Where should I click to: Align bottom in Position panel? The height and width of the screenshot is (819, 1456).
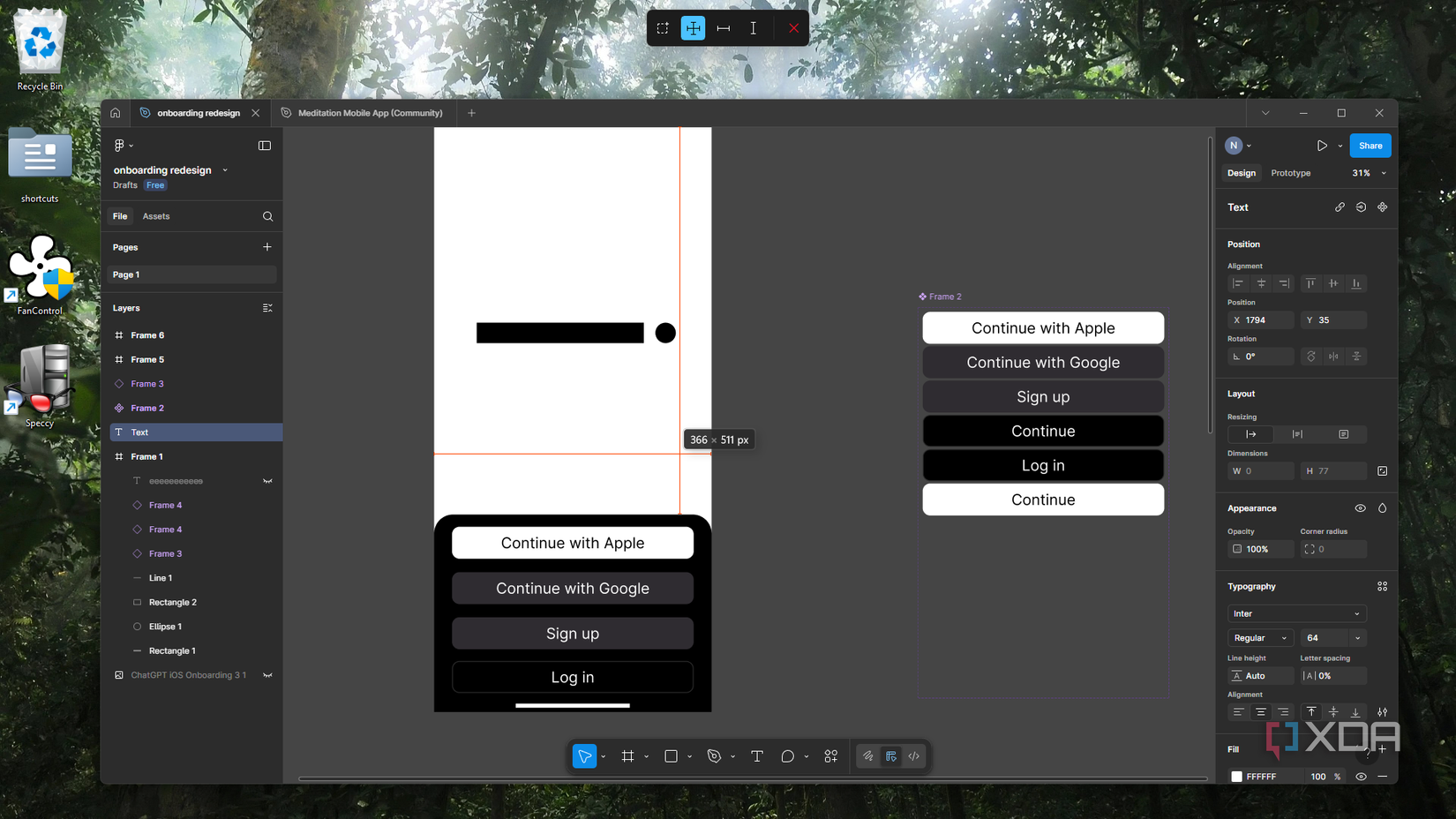[x=1356, y=283]
